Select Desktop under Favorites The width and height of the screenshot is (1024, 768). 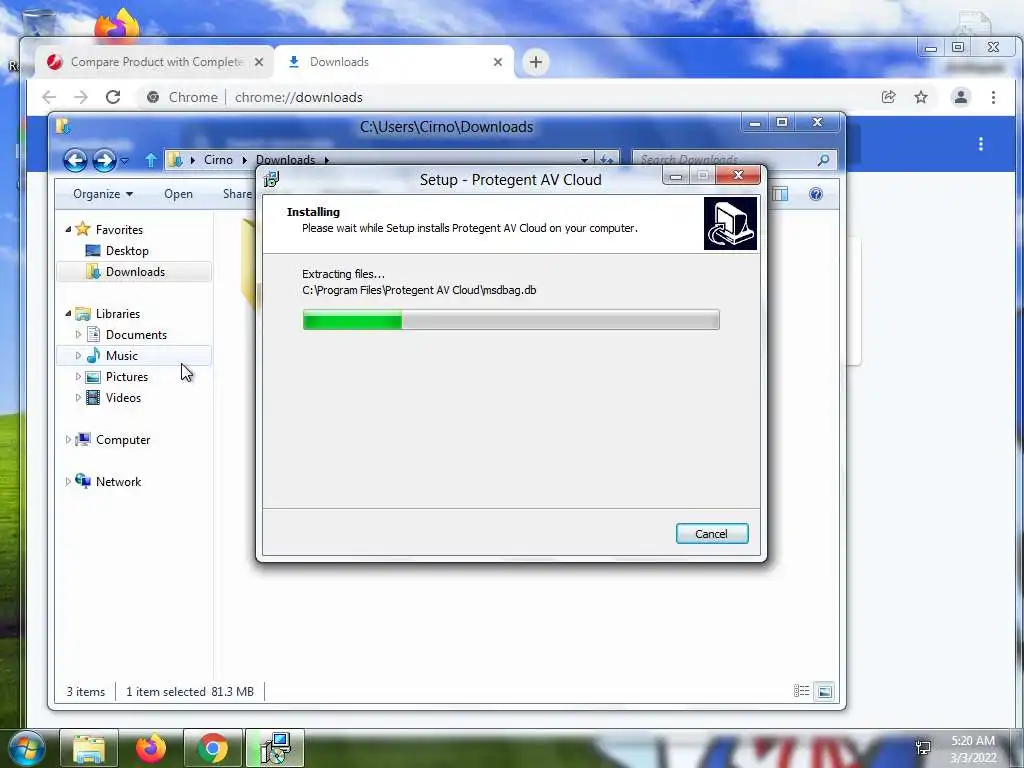pyautogui.click(x=127, y=251)
